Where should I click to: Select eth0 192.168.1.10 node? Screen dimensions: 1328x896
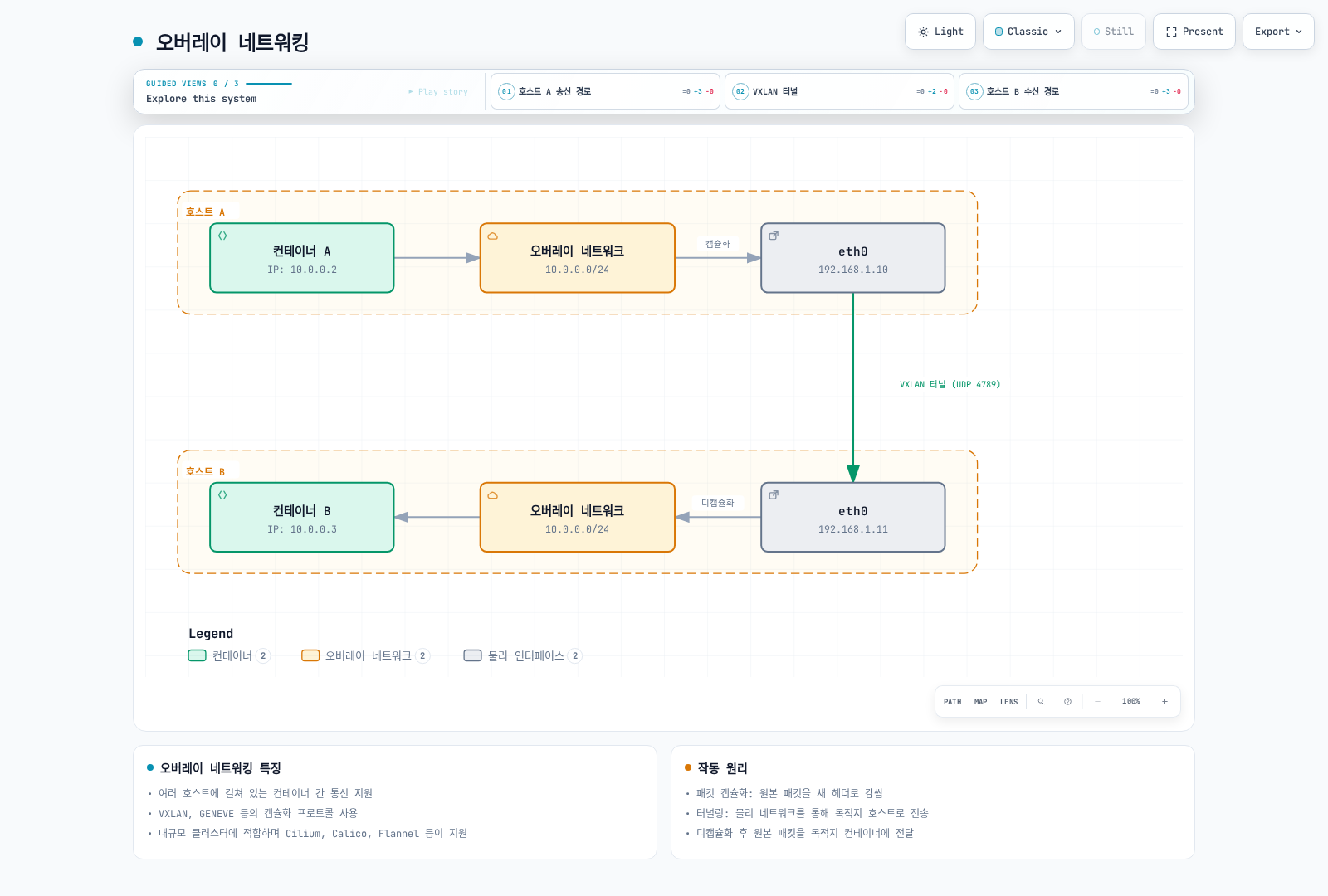click(x=853, y=258)
